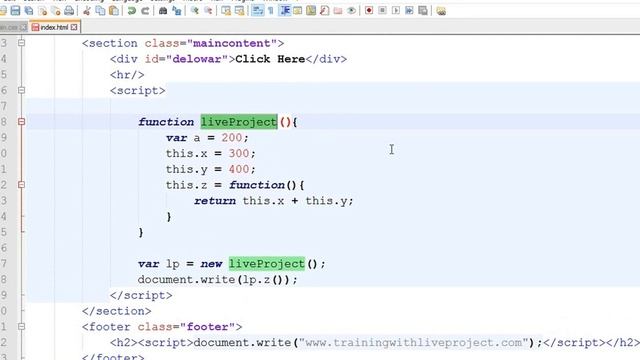Image resolution: width=640 pixels, height=360 pixels.
Task: Toggle the Function List icon
Action: click(x=324, y=11)
